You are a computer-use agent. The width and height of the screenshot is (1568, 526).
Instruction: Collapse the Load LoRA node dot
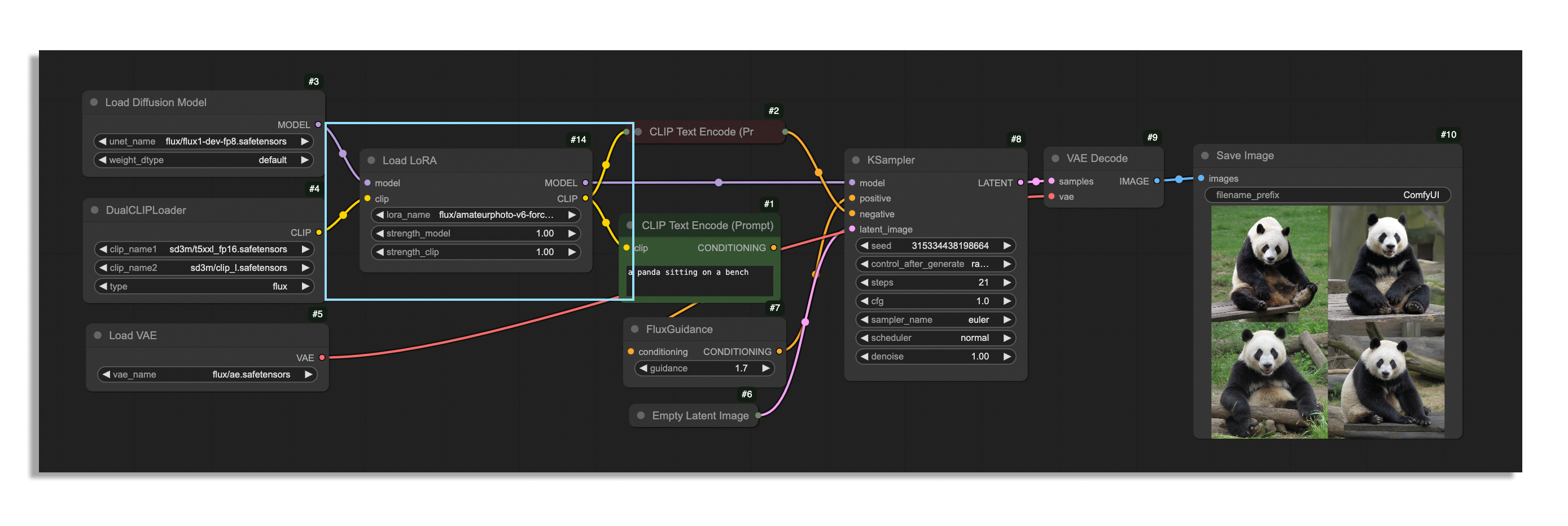[371, 160]
